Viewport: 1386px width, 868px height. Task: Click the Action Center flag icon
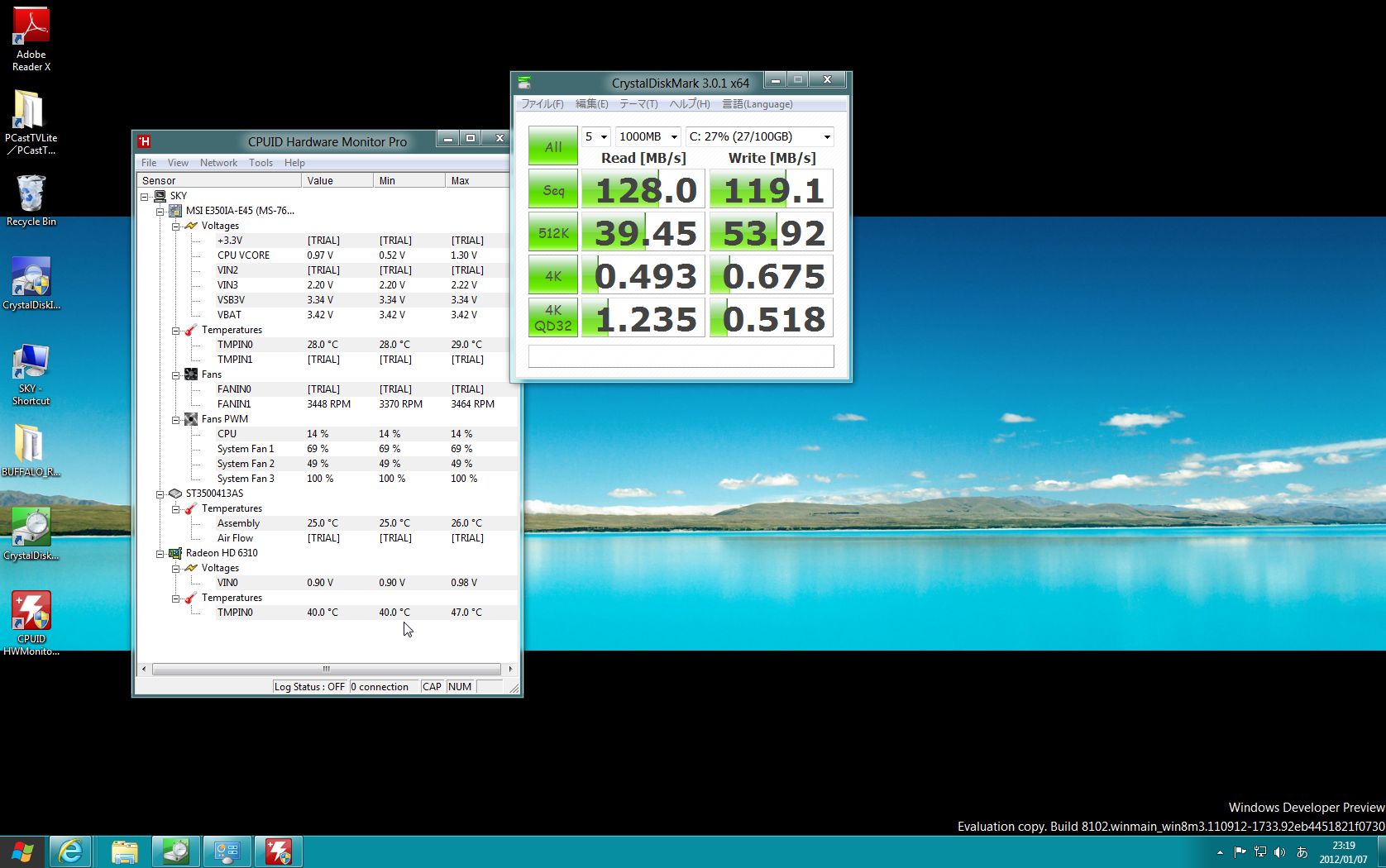pyautogui.click(x=1240, y=852)
